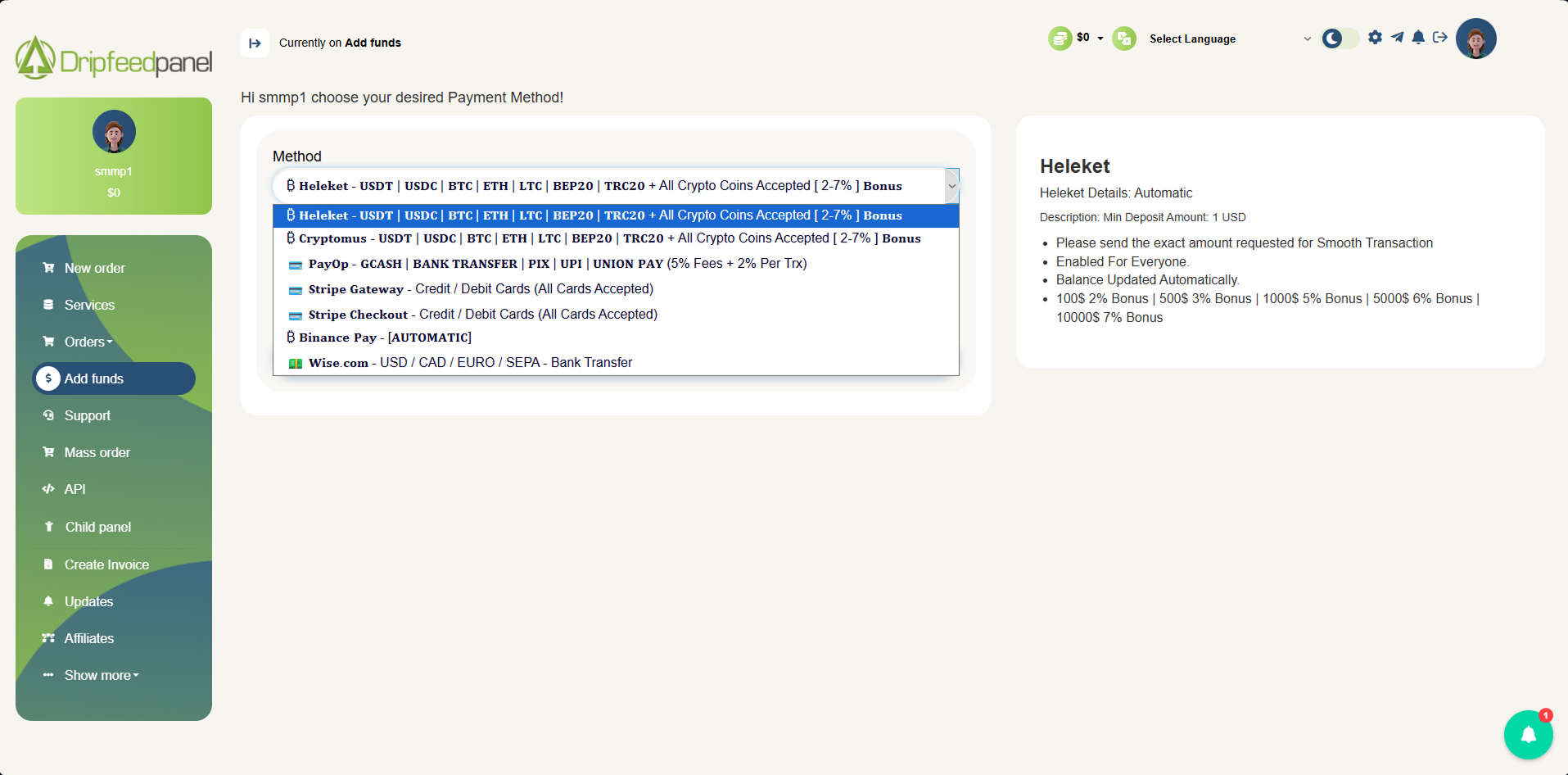Click the Method dropdown arrow
Screen dimensions: 1568x775
[951, 186]
